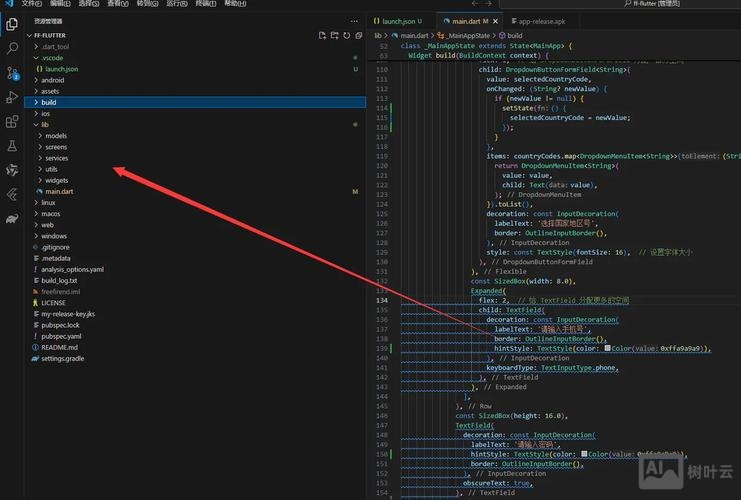The width and height of the screenshot is (741, 500).
Task: Open the Testing flask icon view
Action: (x=12, y=146)
